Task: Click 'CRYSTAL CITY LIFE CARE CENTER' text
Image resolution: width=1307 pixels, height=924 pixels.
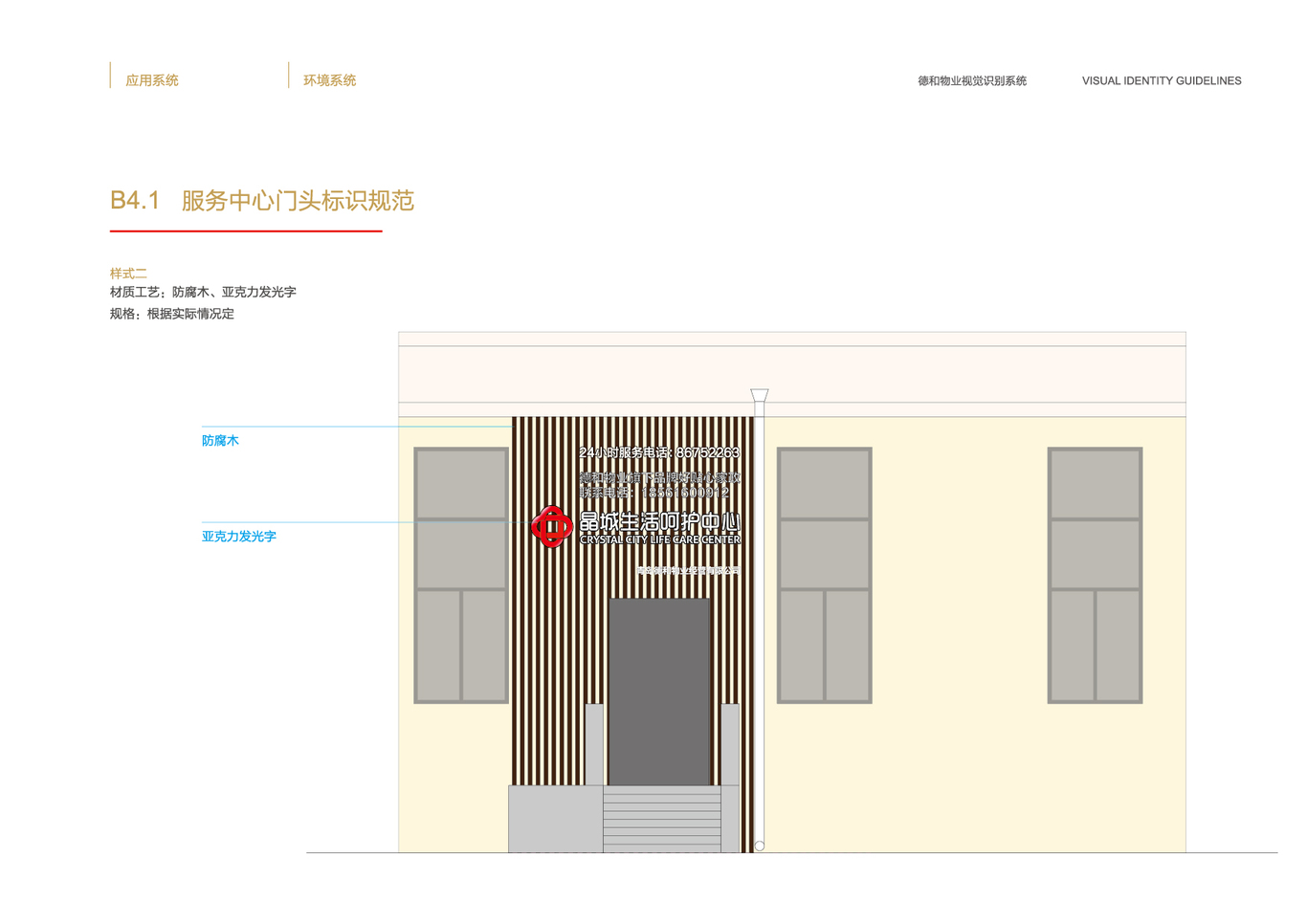Action: [x=660, y=539]
